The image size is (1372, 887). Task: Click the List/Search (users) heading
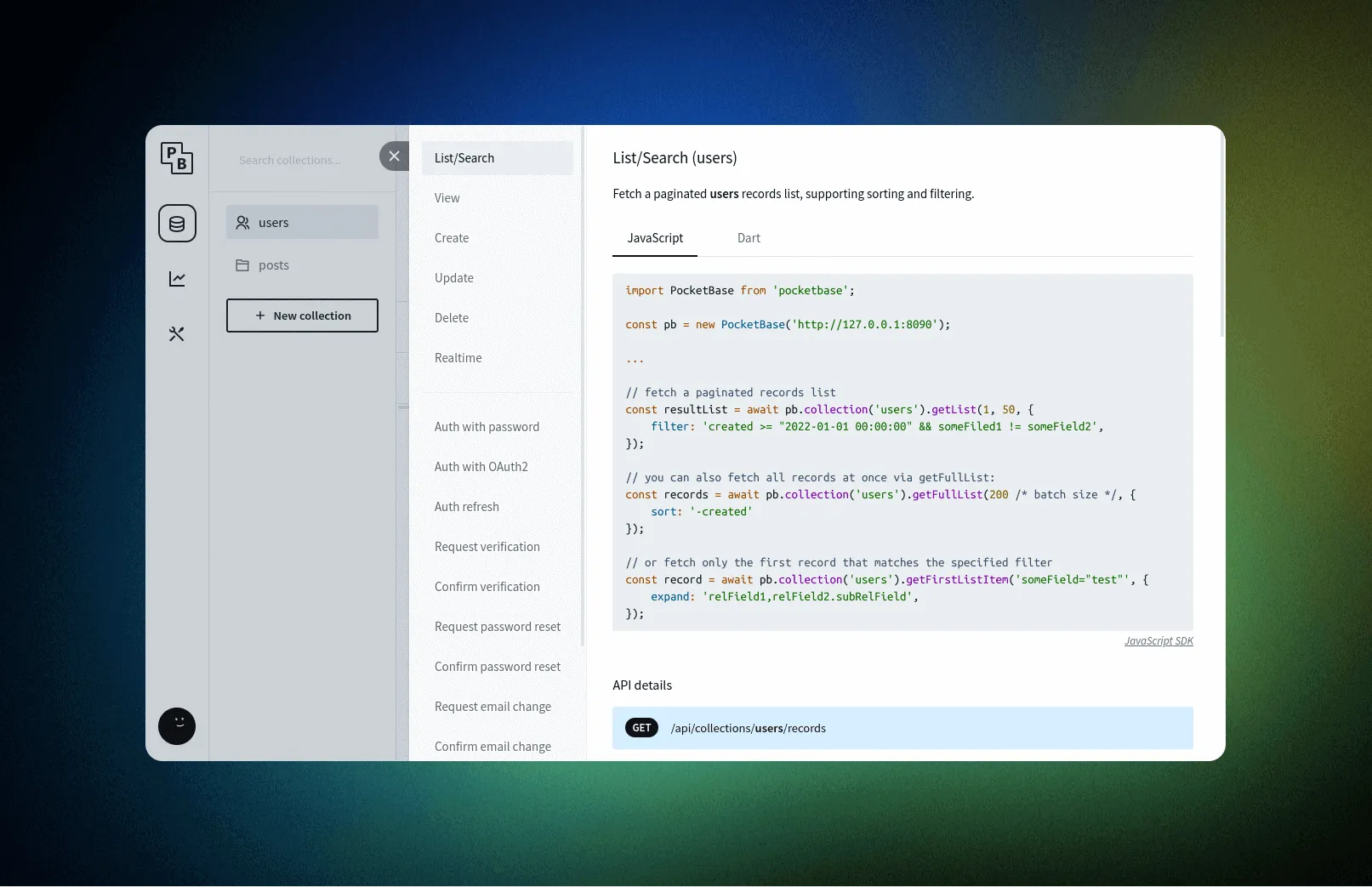[x=675, y=158]
